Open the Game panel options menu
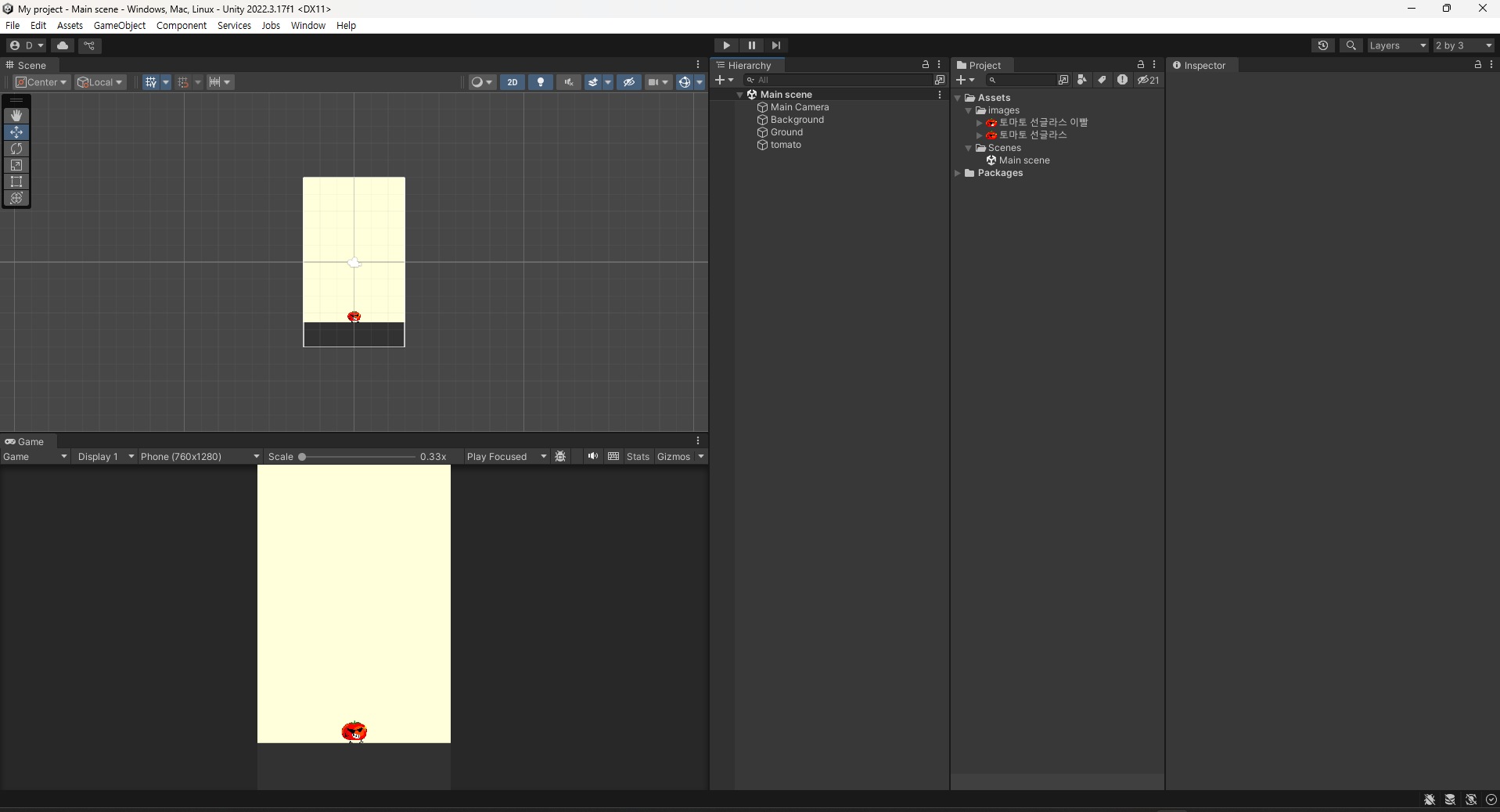The image size is (1500, 812). coord(698,441)
